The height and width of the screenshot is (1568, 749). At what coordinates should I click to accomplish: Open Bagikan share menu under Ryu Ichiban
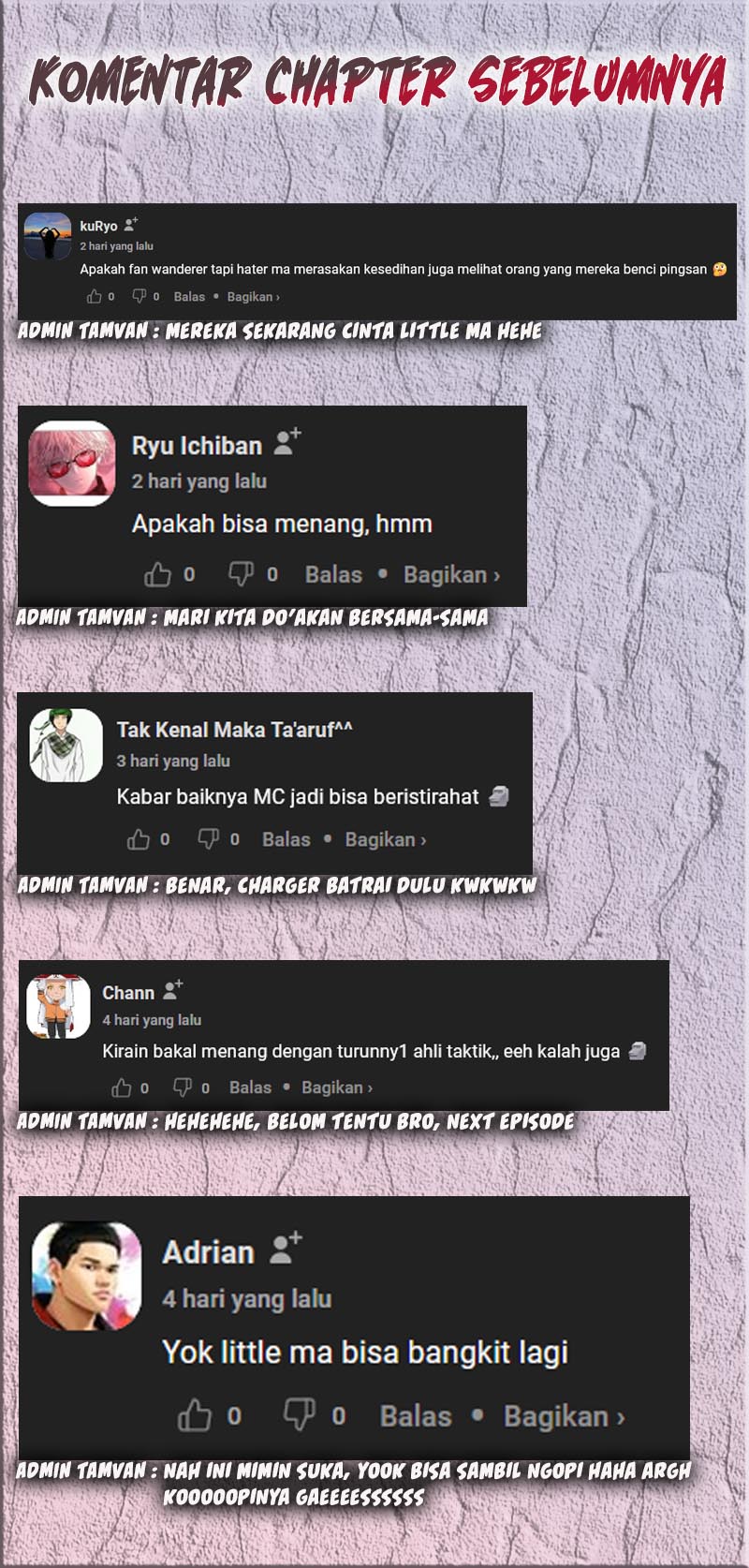(451, 574)
